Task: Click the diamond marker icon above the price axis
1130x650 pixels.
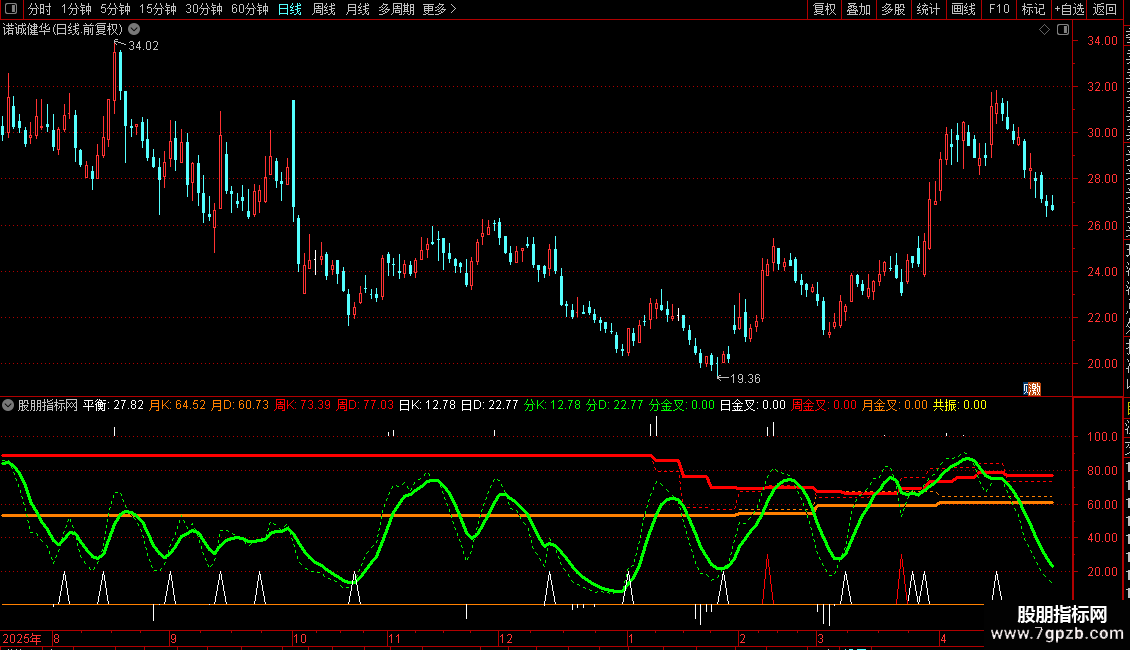Action: tap(1044, 30)
